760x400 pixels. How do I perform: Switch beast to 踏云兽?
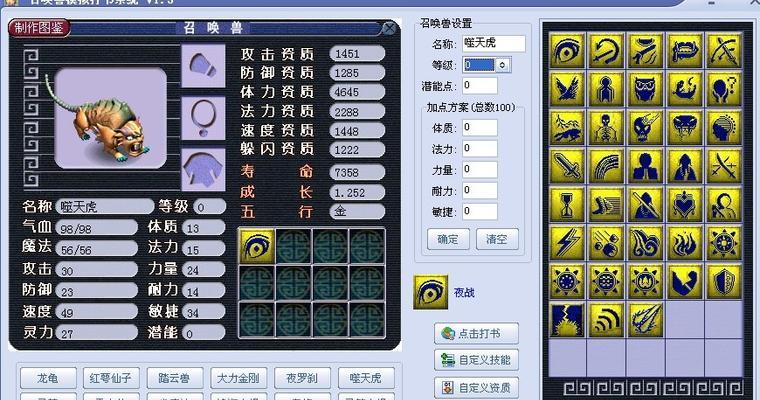click(175, 378)
